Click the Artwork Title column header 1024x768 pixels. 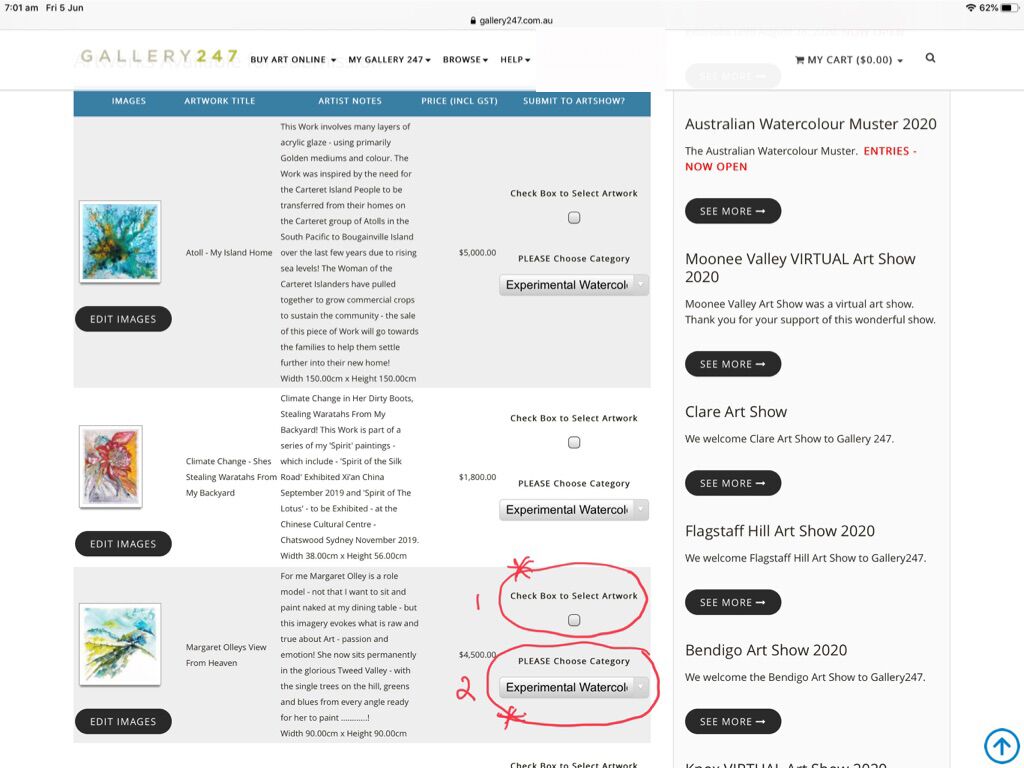click(x=219, y=101)
